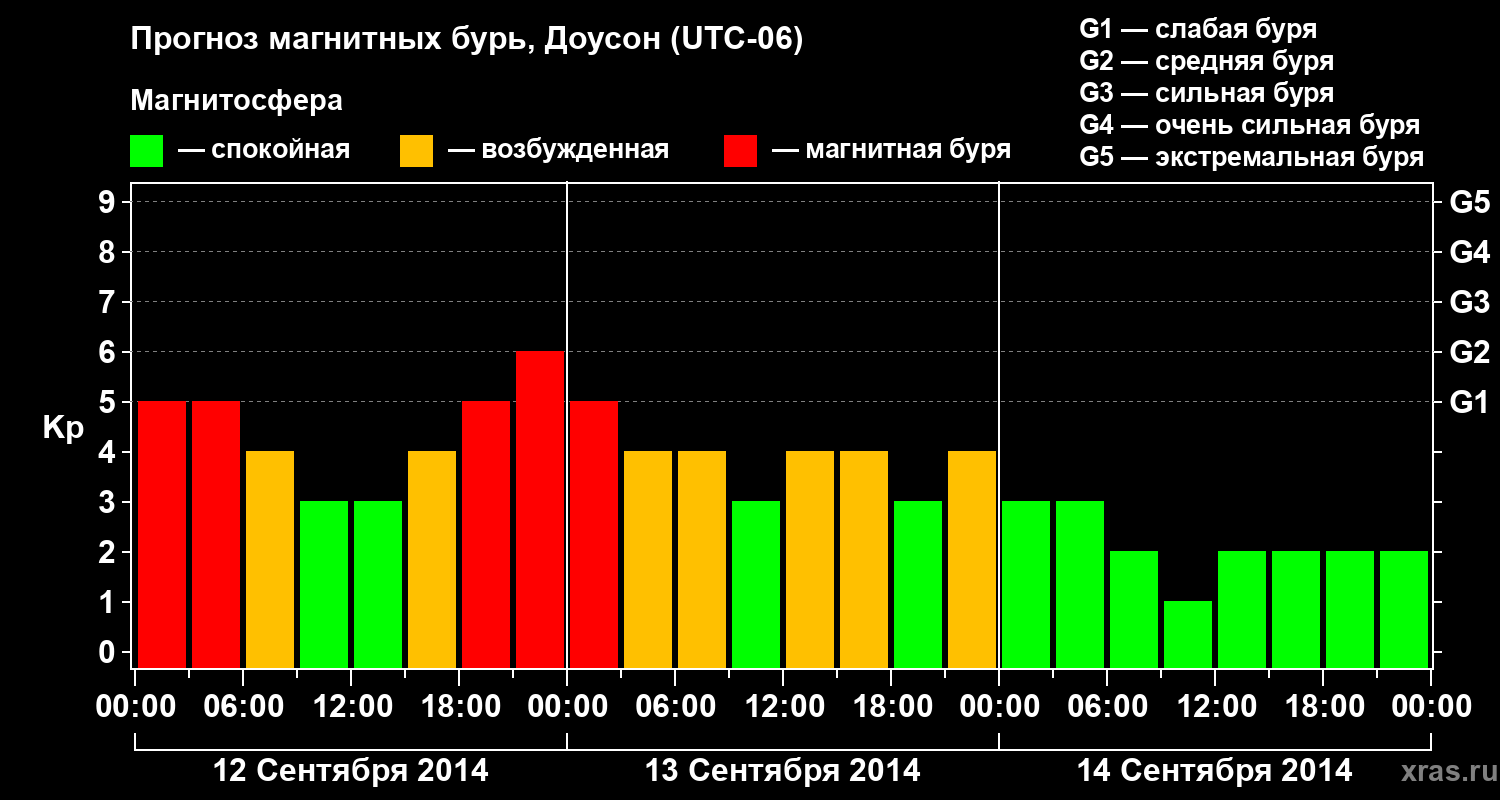Click the "G2" label on the right axis
1500x800 pixels.
point(1470,353)
